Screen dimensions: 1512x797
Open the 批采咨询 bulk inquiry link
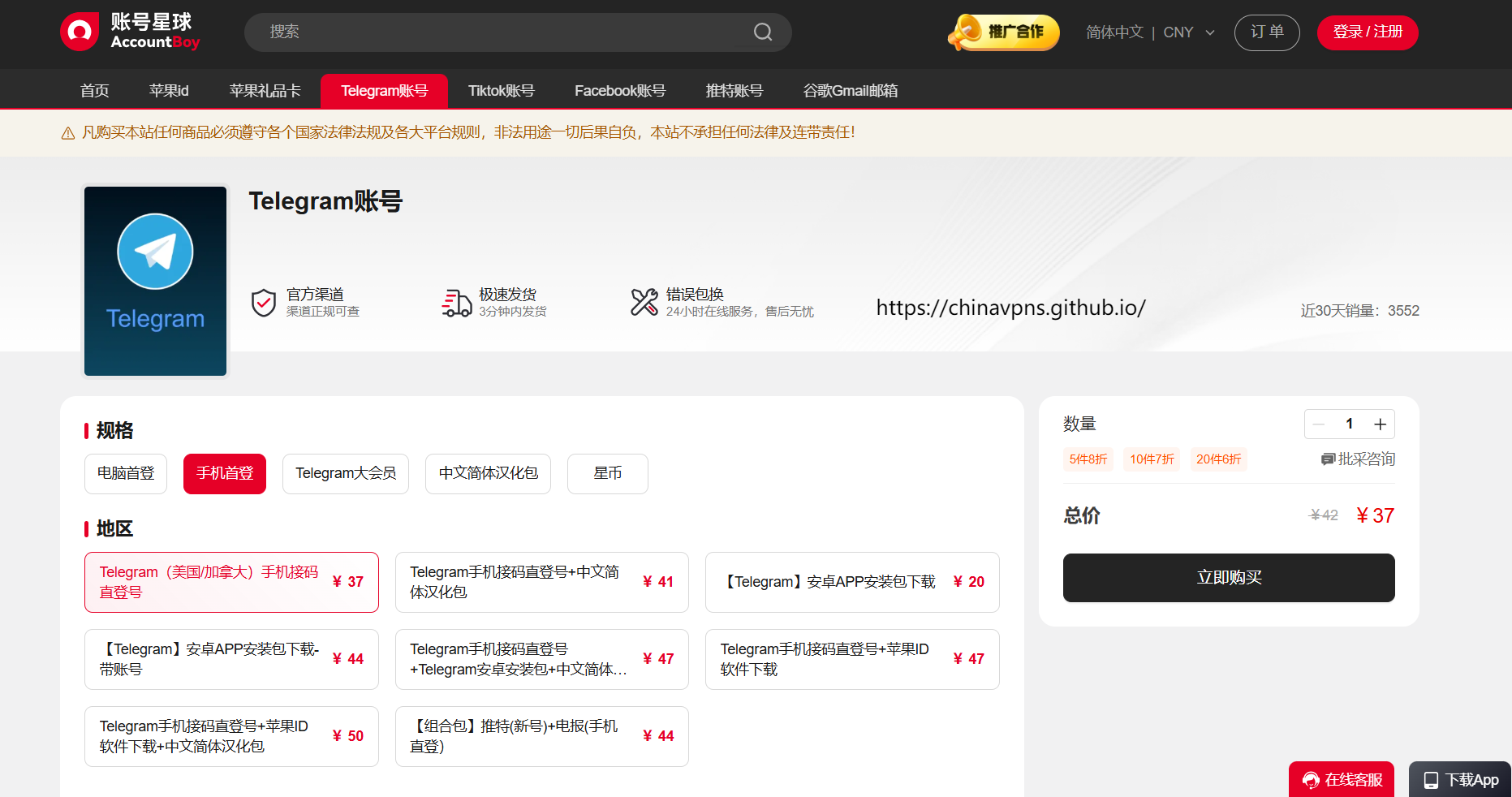[x=1359, y=459]
